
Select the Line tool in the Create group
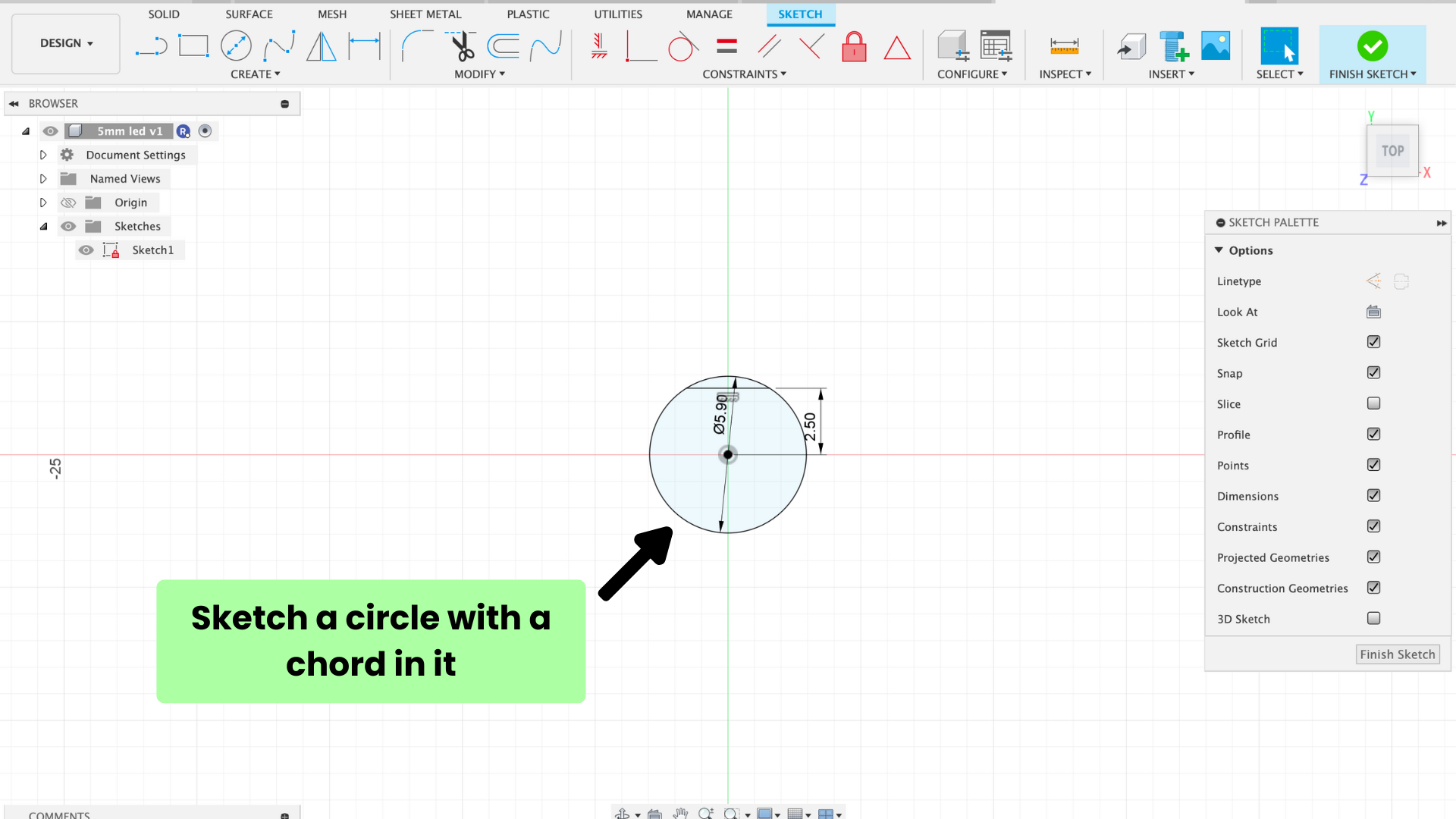[152, 46]
